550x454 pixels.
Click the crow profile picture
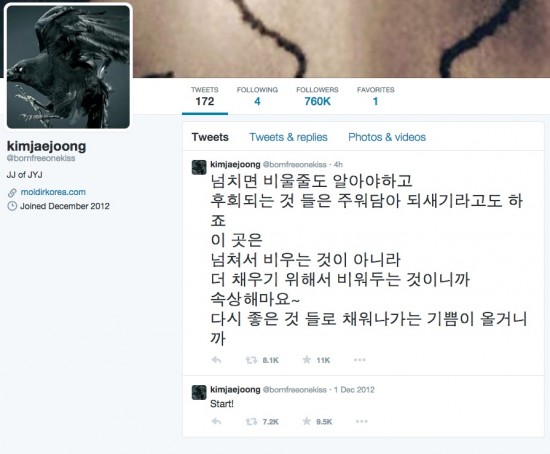point(68,67)
